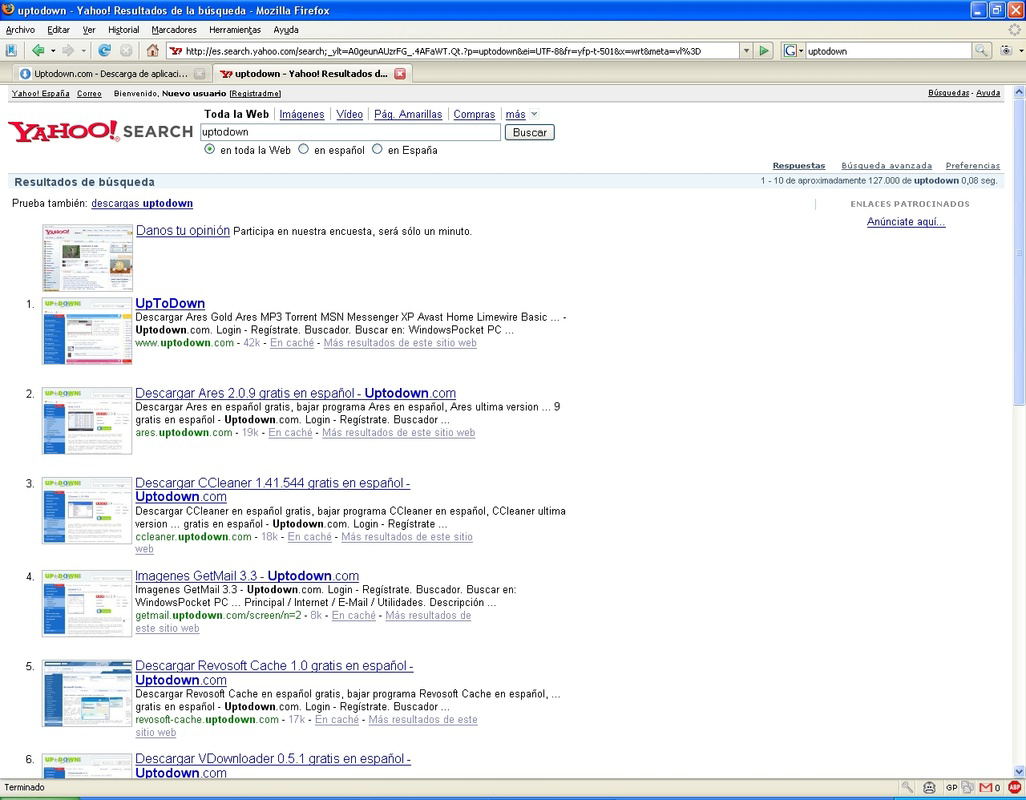The height and width of the screenshot is (800, 1026).
Task: Open the Ayuda menu in menu bar
Action: [x=286, y=29]
